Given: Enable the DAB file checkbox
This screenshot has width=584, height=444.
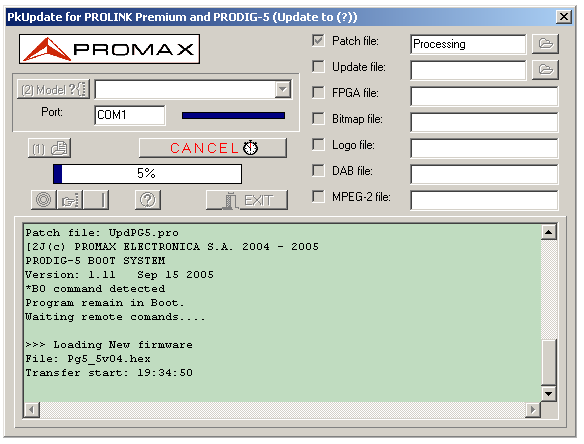Looking at the screenshot, I should pos(318,171).
